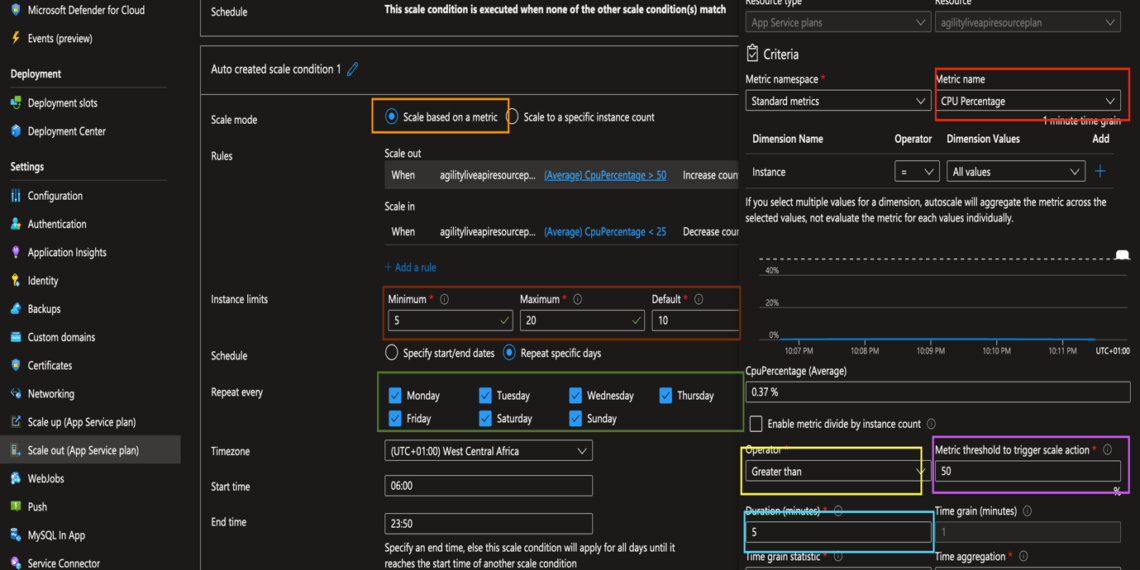Click the Configuration sliders icon
1140x570 pixels.
pyautogui.click(x=15, y=196)
